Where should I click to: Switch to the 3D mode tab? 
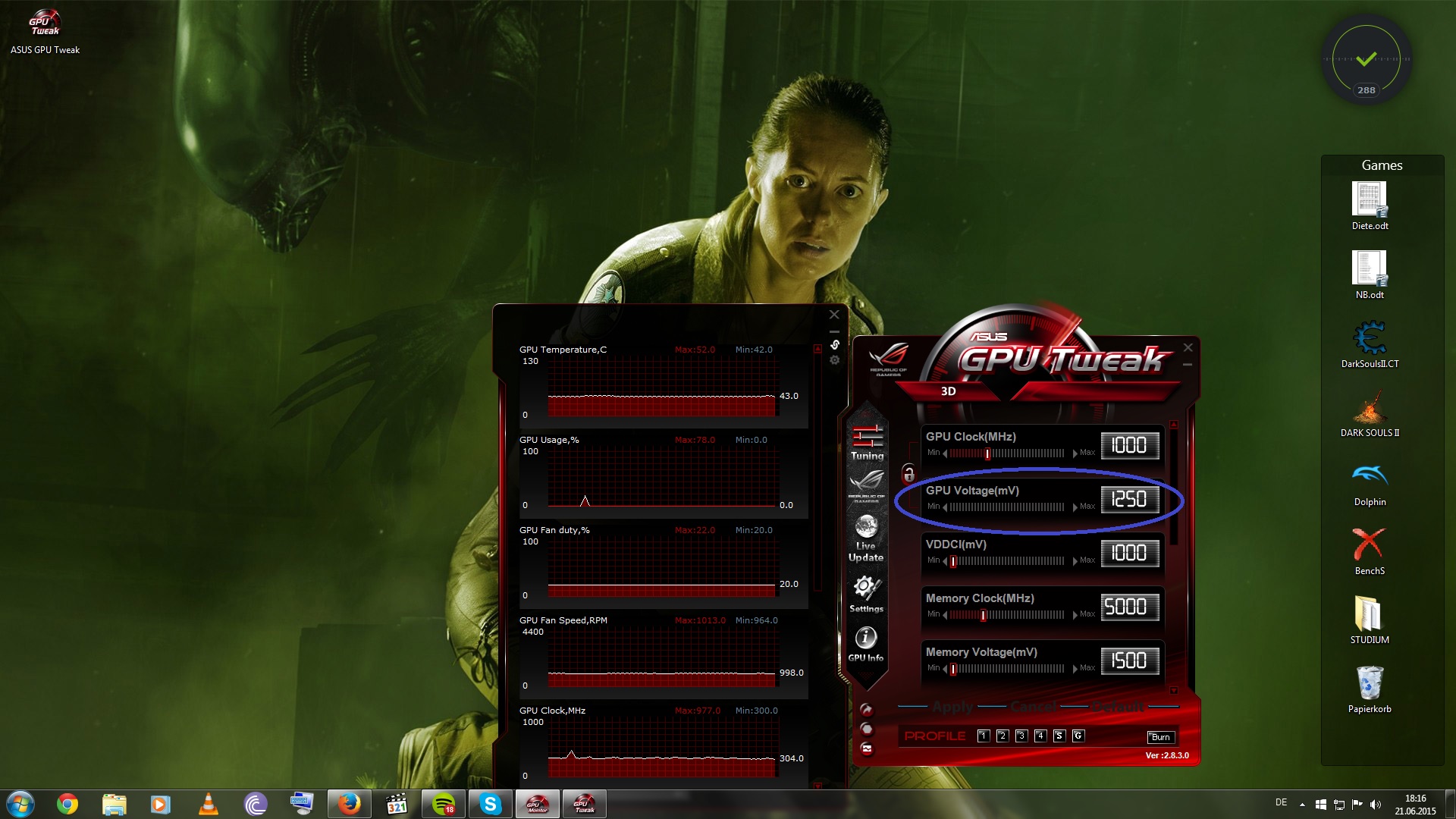coord(948,391)
